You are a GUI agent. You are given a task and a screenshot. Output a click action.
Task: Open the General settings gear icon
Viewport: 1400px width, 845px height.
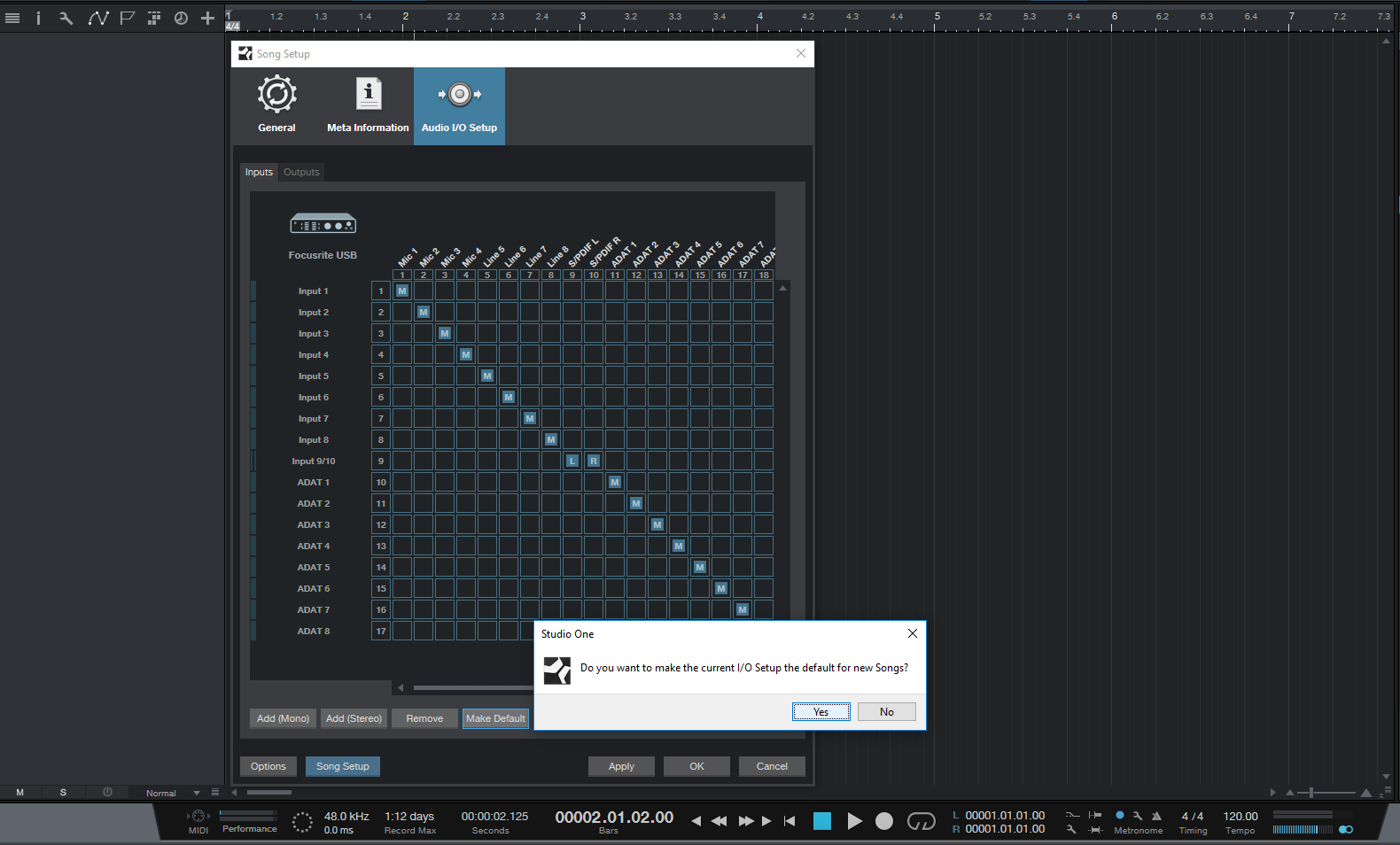pos(276,95)
